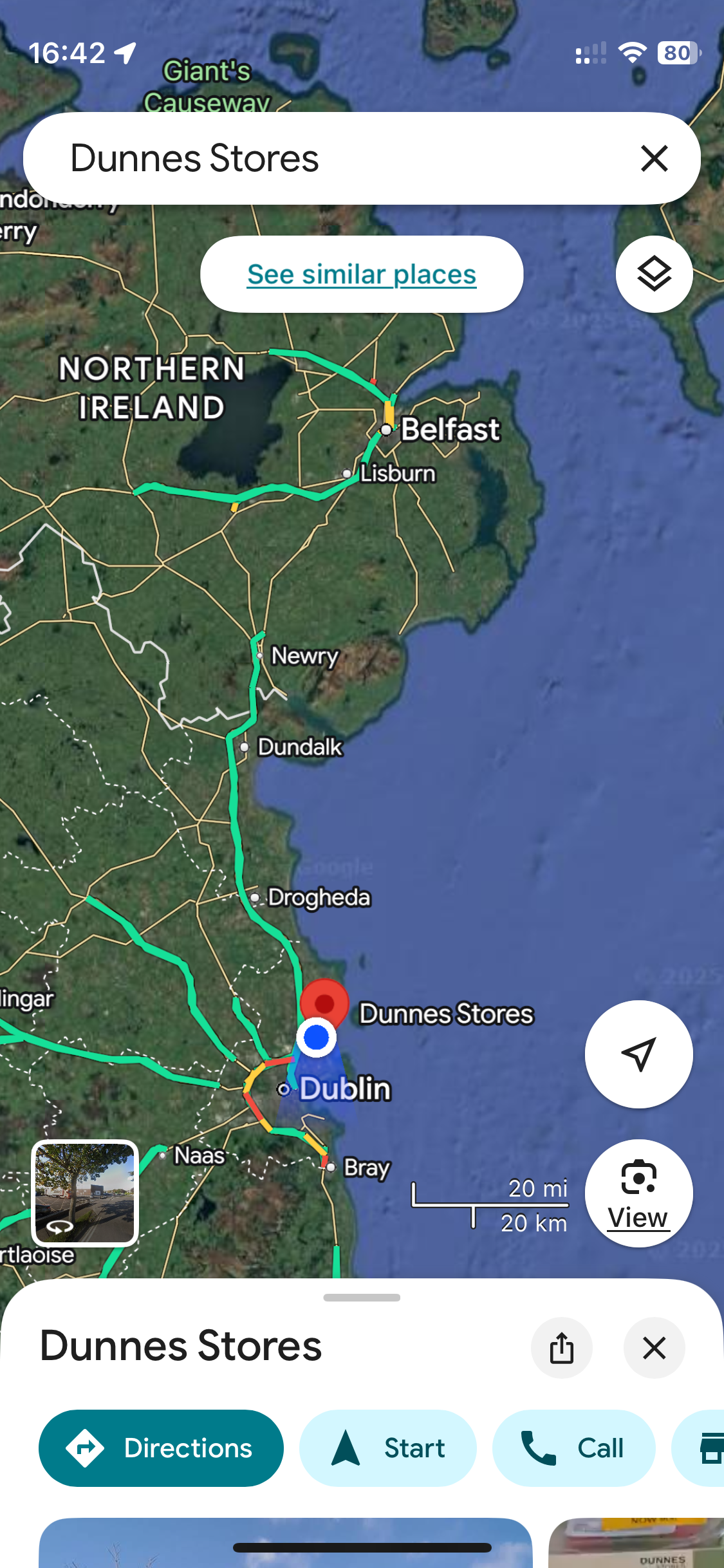Tap the partially visible store action chip
Screen dimensions: 724x1568
coord(699,1448)
